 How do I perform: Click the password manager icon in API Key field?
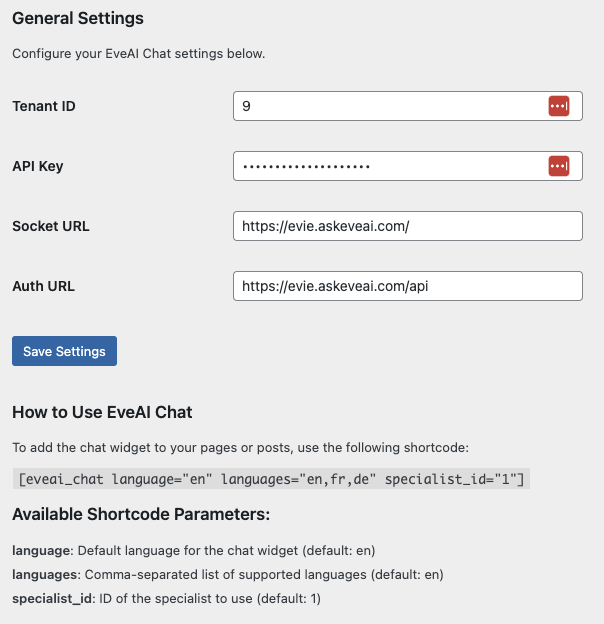pyautogui.click(x=558, y=166)
